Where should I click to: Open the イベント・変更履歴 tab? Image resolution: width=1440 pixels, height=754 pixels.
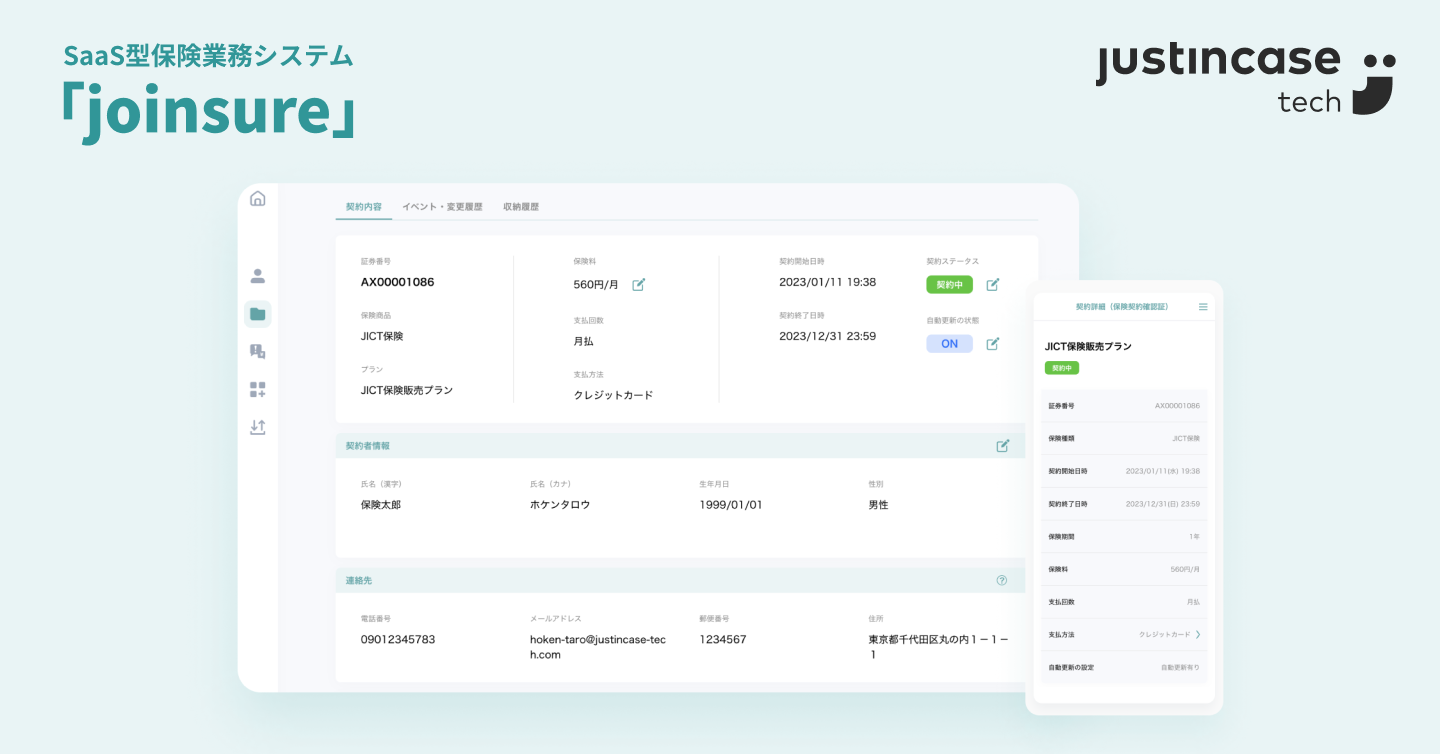(442, 207)
